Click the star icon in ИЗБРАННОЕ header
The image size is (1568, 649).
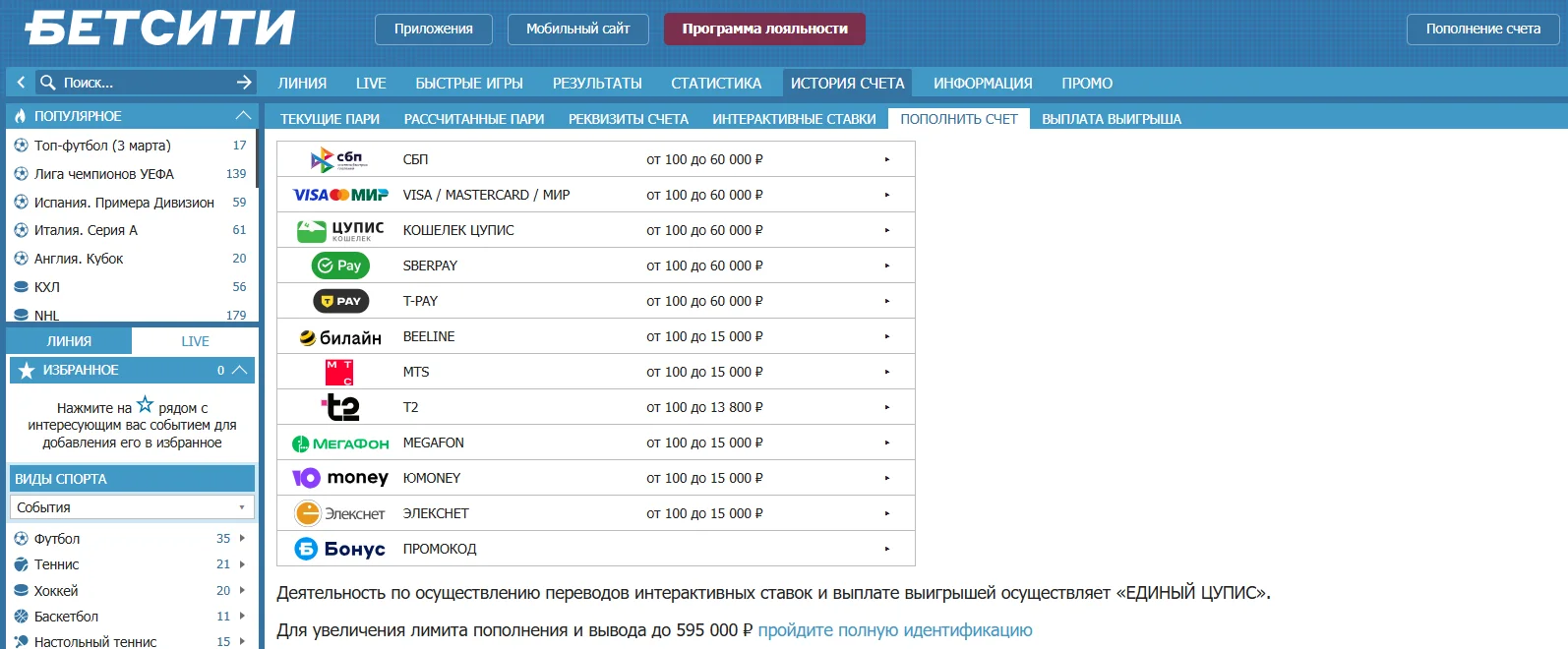27,370
